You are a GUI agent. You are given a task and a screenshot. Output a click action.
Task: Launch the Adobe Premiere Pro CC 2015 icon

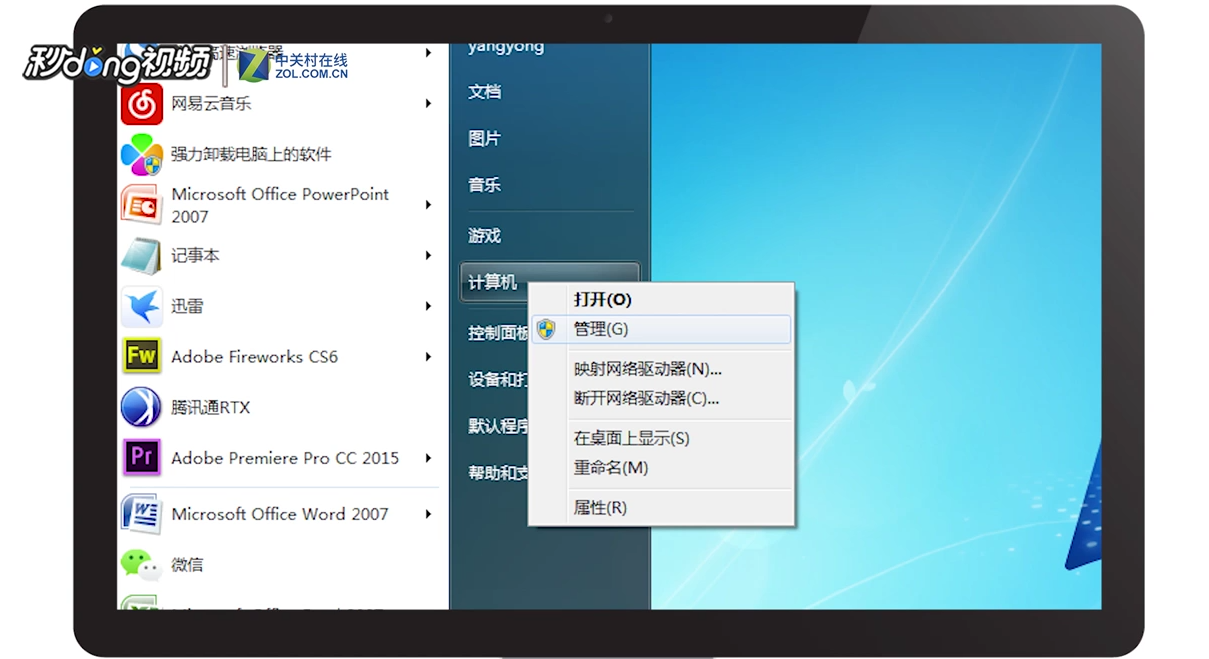pos(142,458)
